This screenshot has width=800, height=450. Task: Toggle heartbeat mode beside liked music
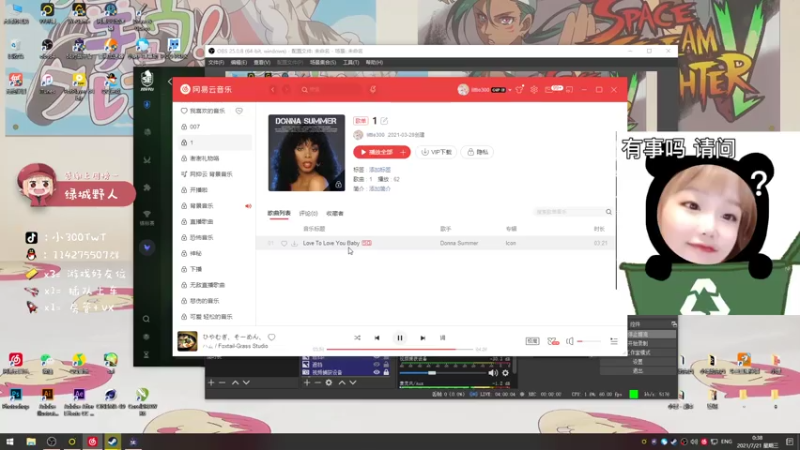[x=239, y=111]
